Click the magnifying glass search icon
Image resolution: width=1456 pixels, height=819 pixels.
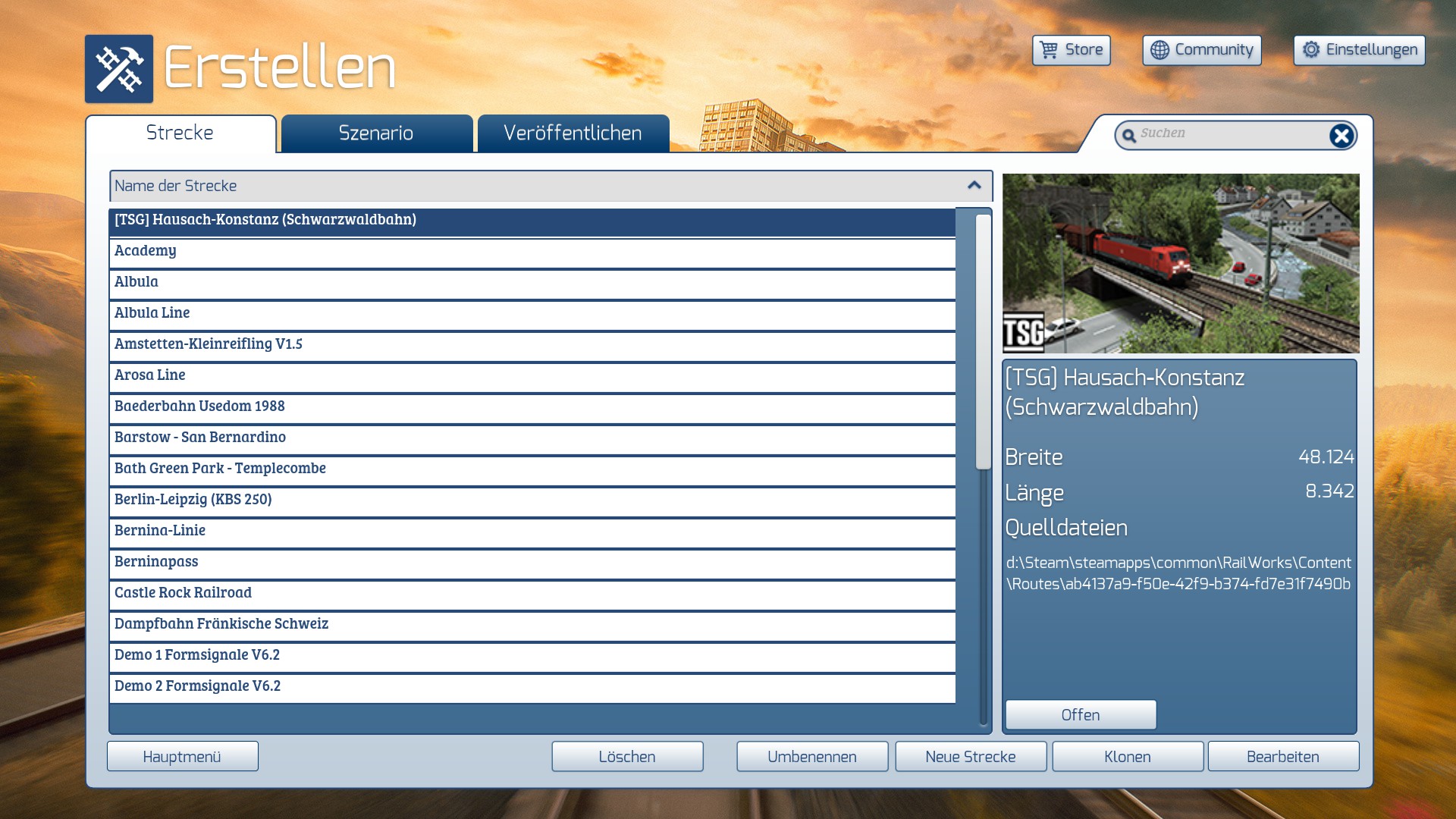(x=1129, y=136)
